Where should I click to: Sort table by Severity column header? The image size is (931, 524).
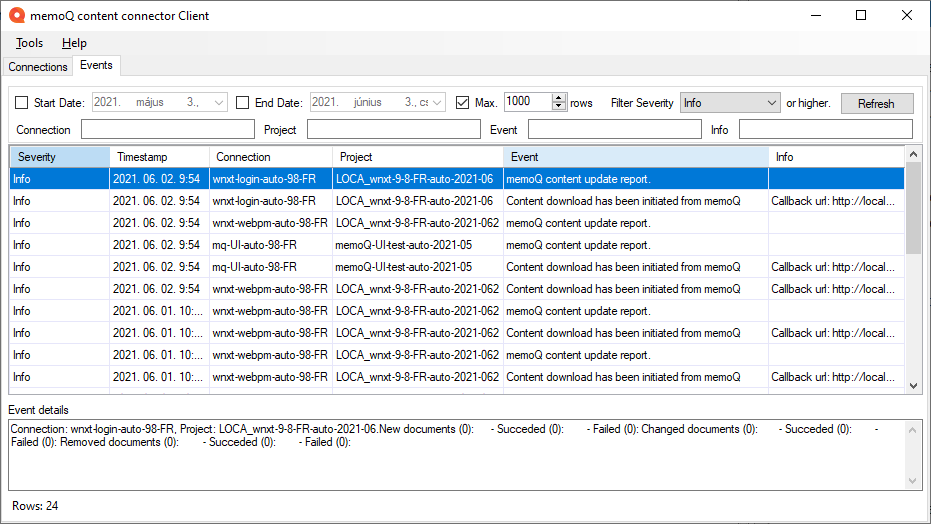click(x=59, y=157)
